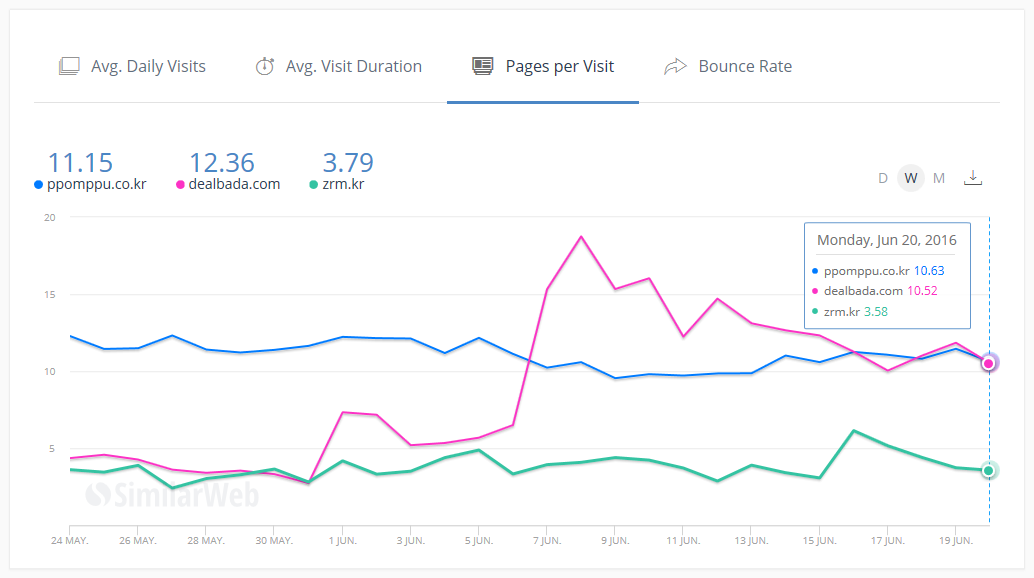1034x578 pixels.
Task: Click the stopwatch icon for Visit Duration
Action: [x=264, y=67]
